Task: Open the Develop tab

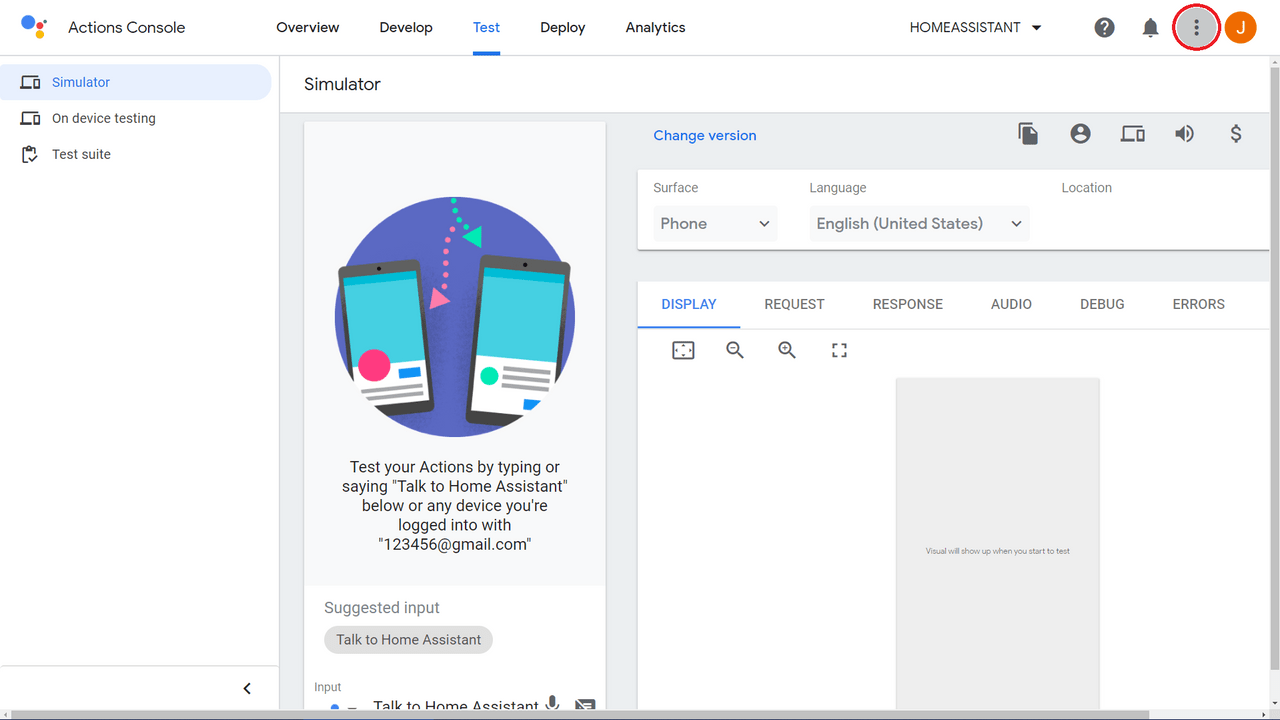Action: coord(406,27)
